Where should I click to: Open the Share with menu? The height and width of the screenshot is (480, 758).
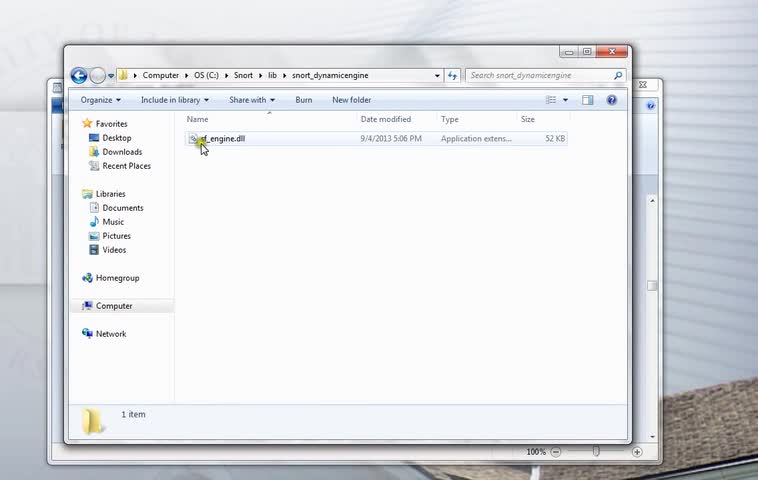click(x=252, y=100)
